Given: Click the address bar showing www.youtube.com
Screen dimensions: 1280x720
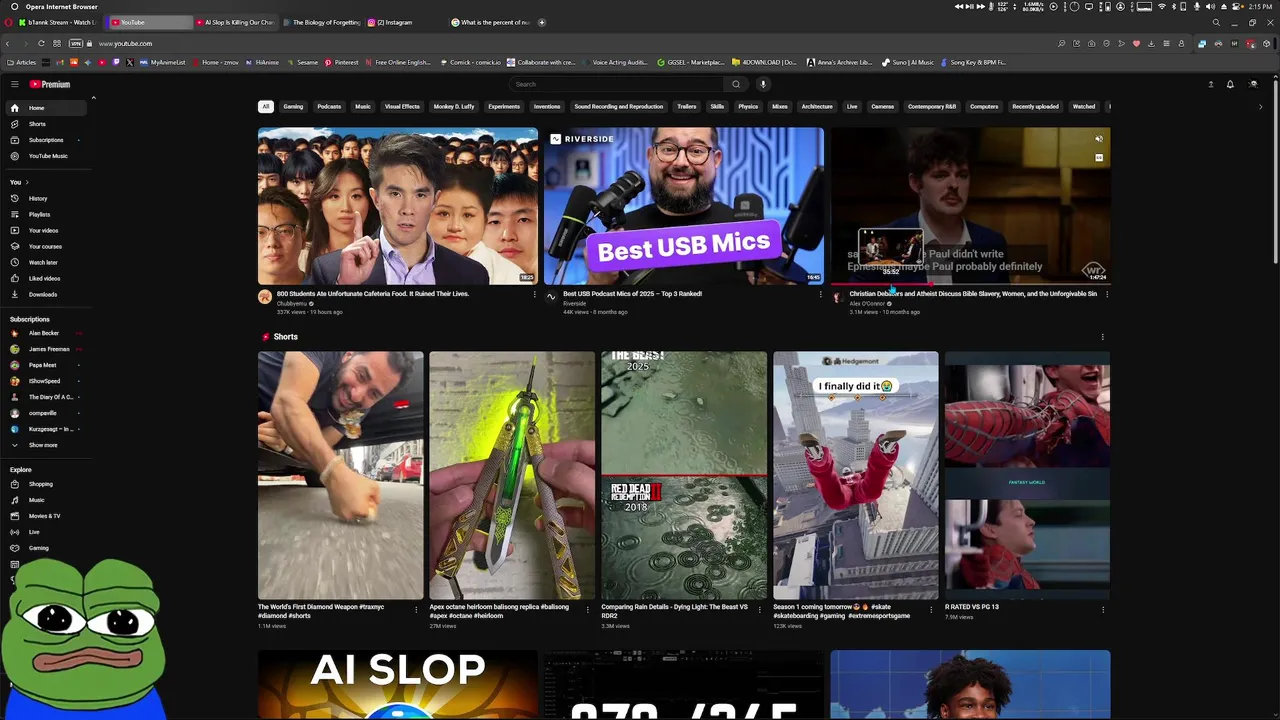Looking at the screenshot, I should pyautogui.click(x=125, y=43).
